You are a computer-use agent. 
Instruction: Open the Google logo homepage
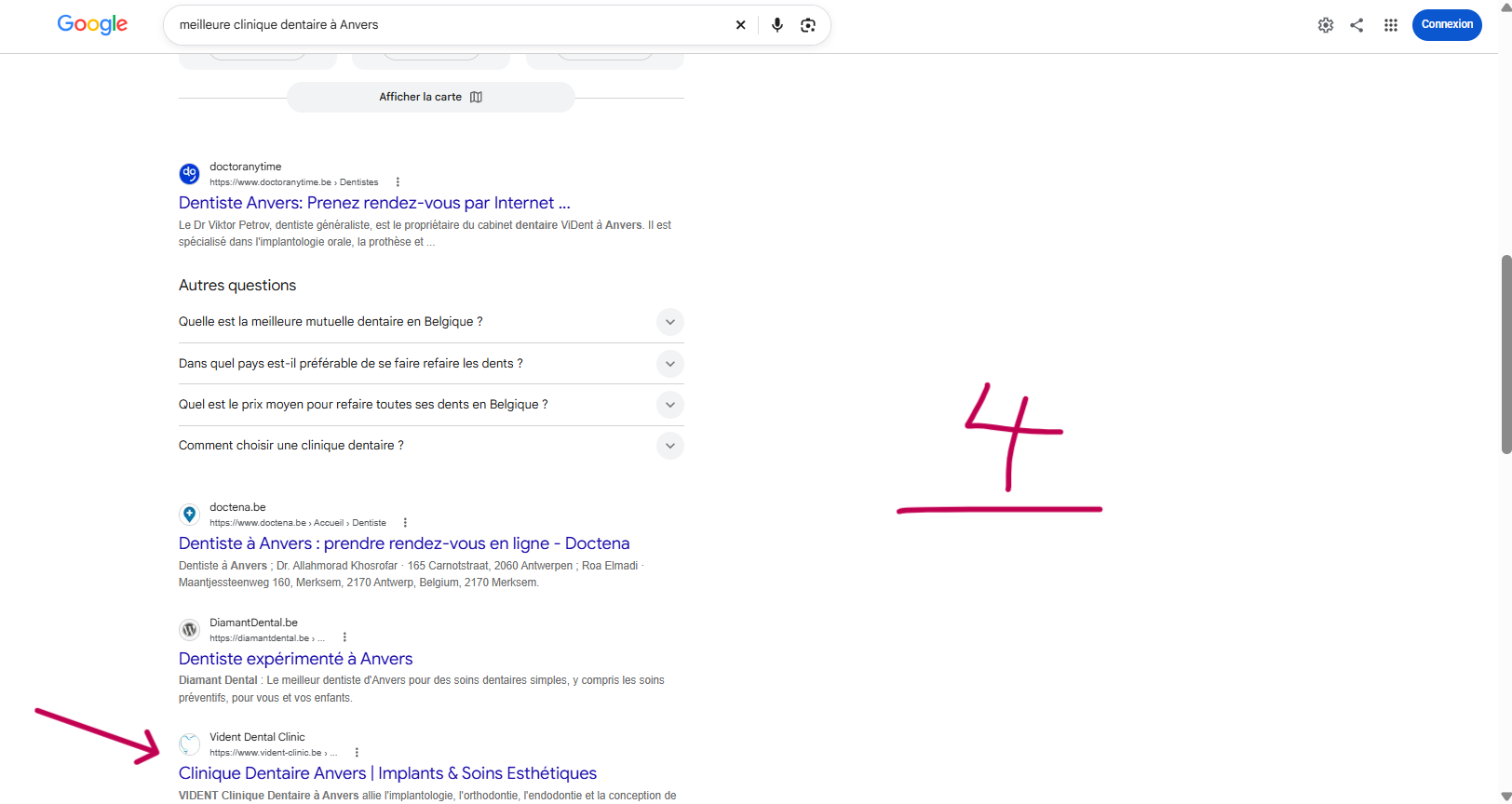coord(92,24)
